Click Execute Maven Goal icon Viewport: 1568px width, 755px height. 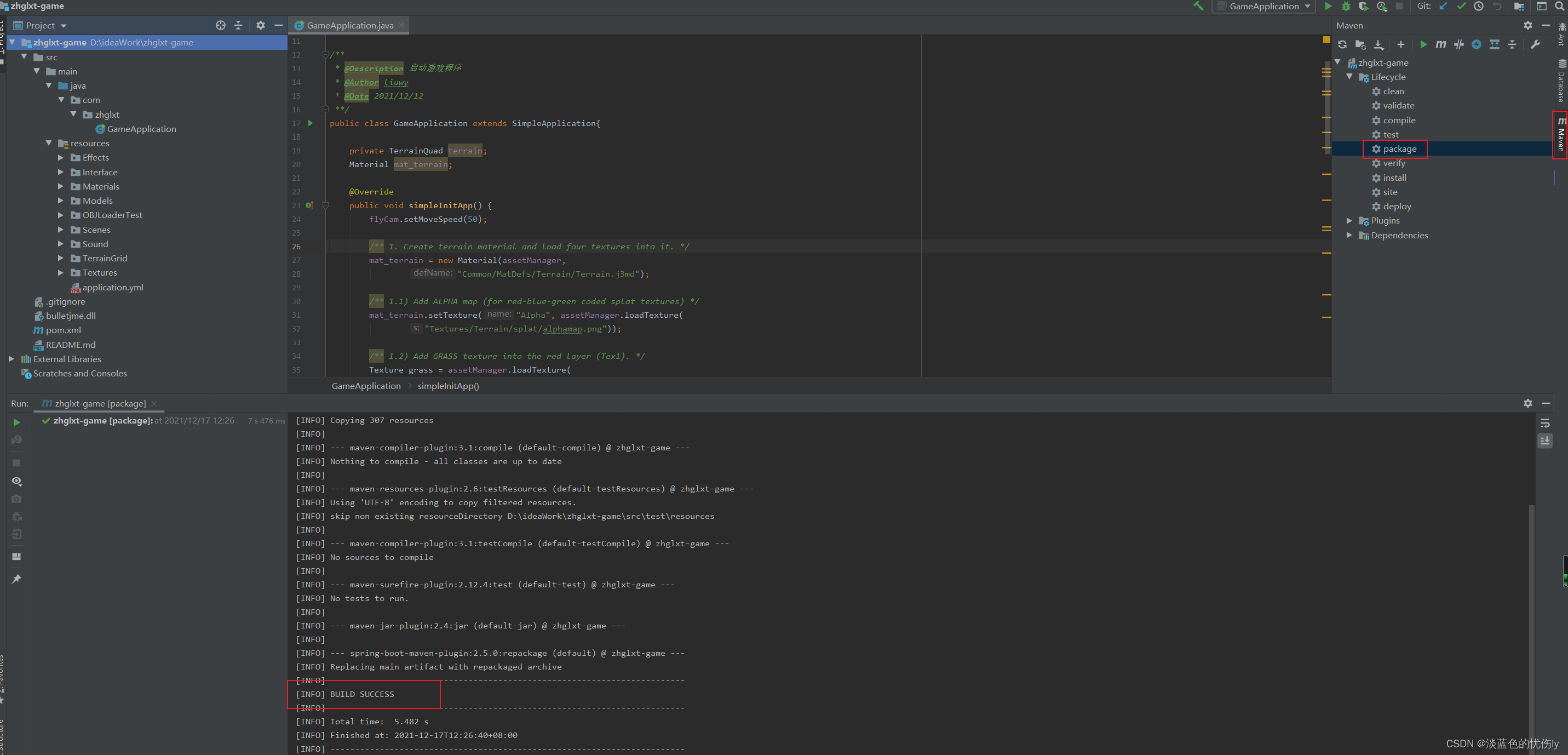pyautogui.click(x=1440, y=44)
